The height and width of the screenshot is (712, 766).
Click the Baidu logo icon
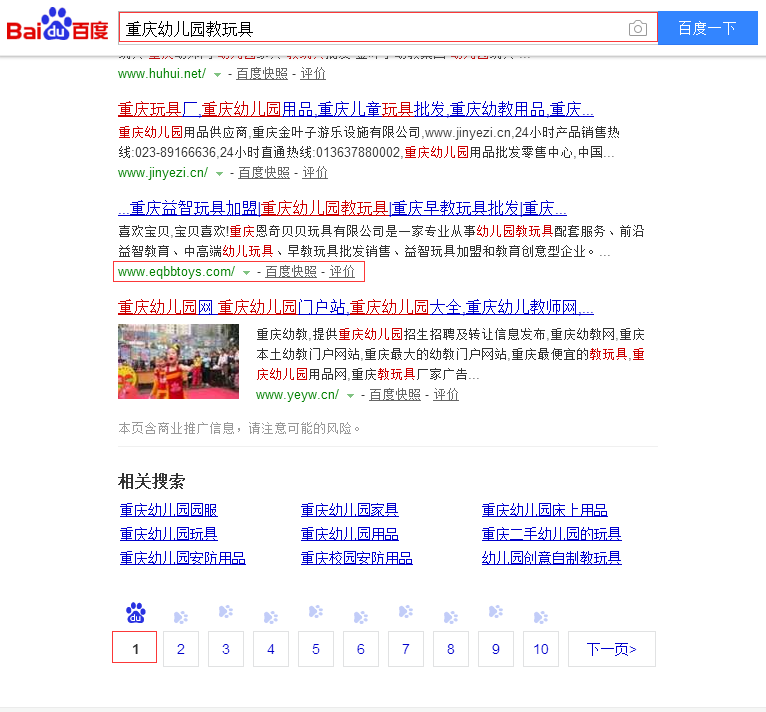click(x=57, y=27)
